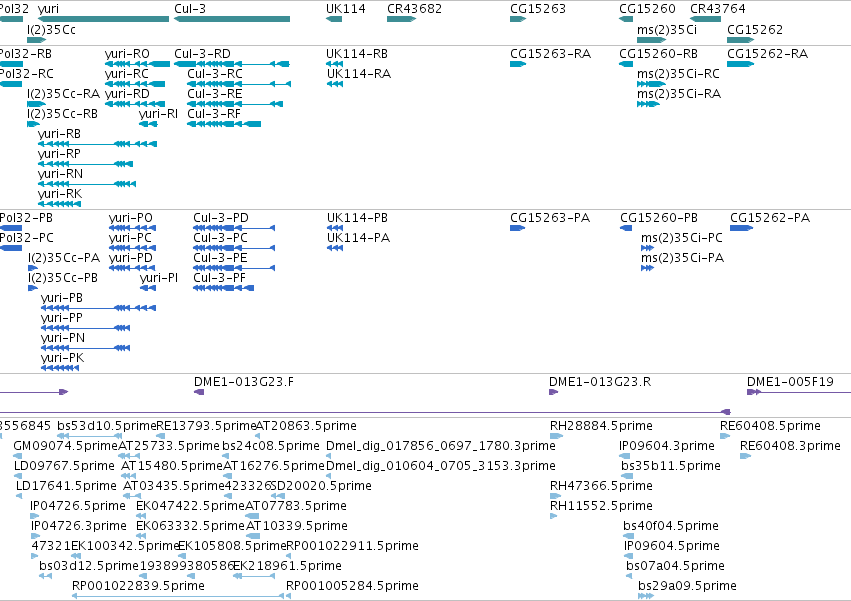Select the RH11552.5prime EST label
Image resolution: width=851 pixels, height=601 pixels.
[601, 506]
